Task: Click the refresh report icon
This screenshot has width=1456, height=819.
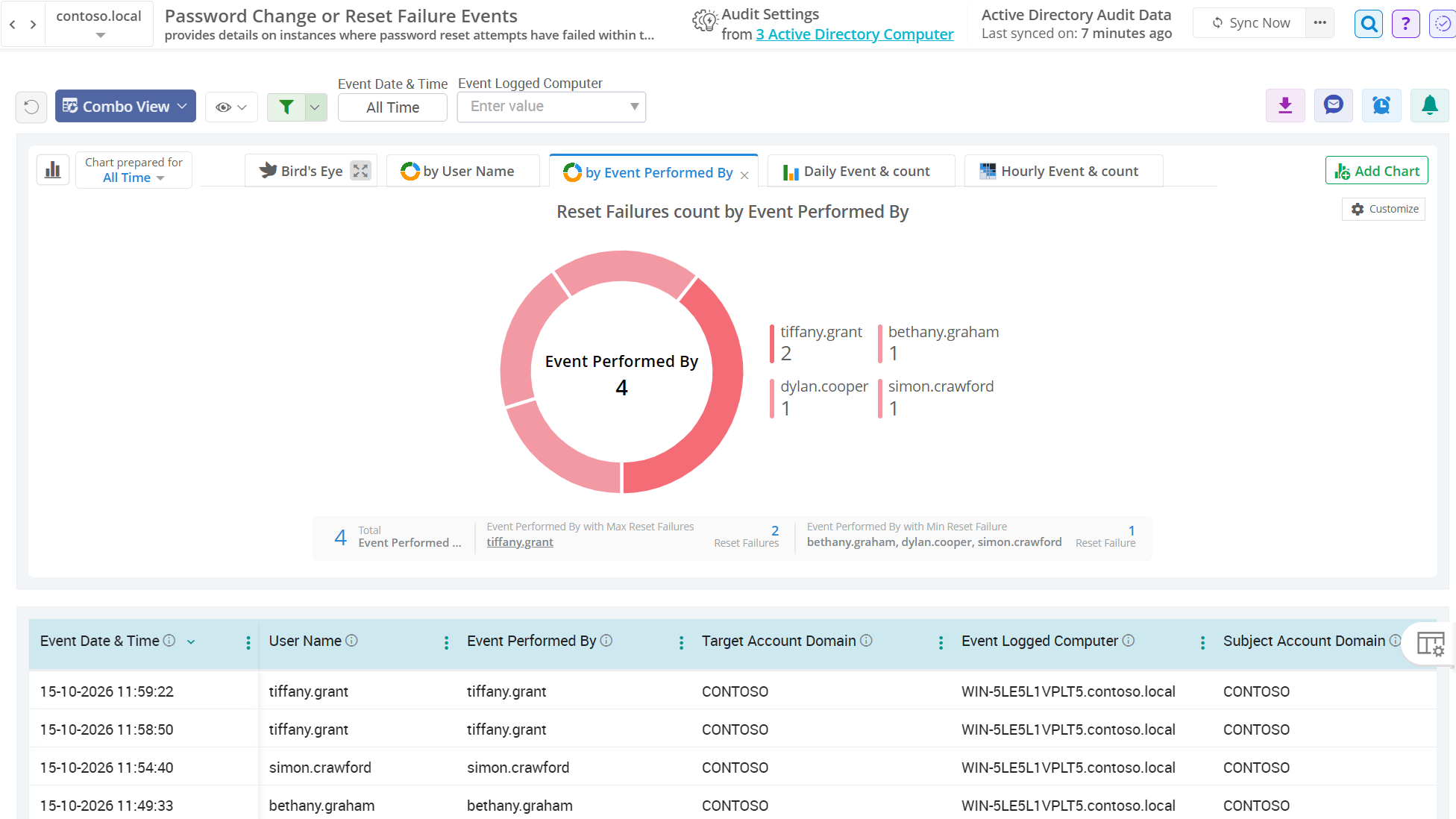Action: [31, 107]
